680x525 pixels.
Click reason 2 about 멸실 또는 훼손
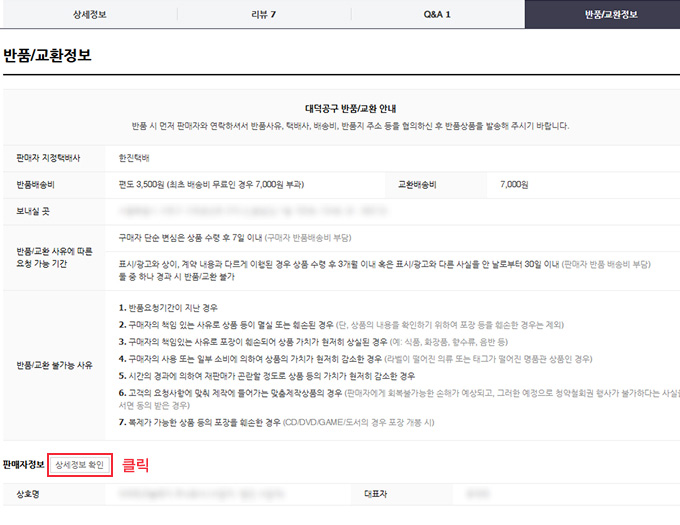tap(341, 325)
